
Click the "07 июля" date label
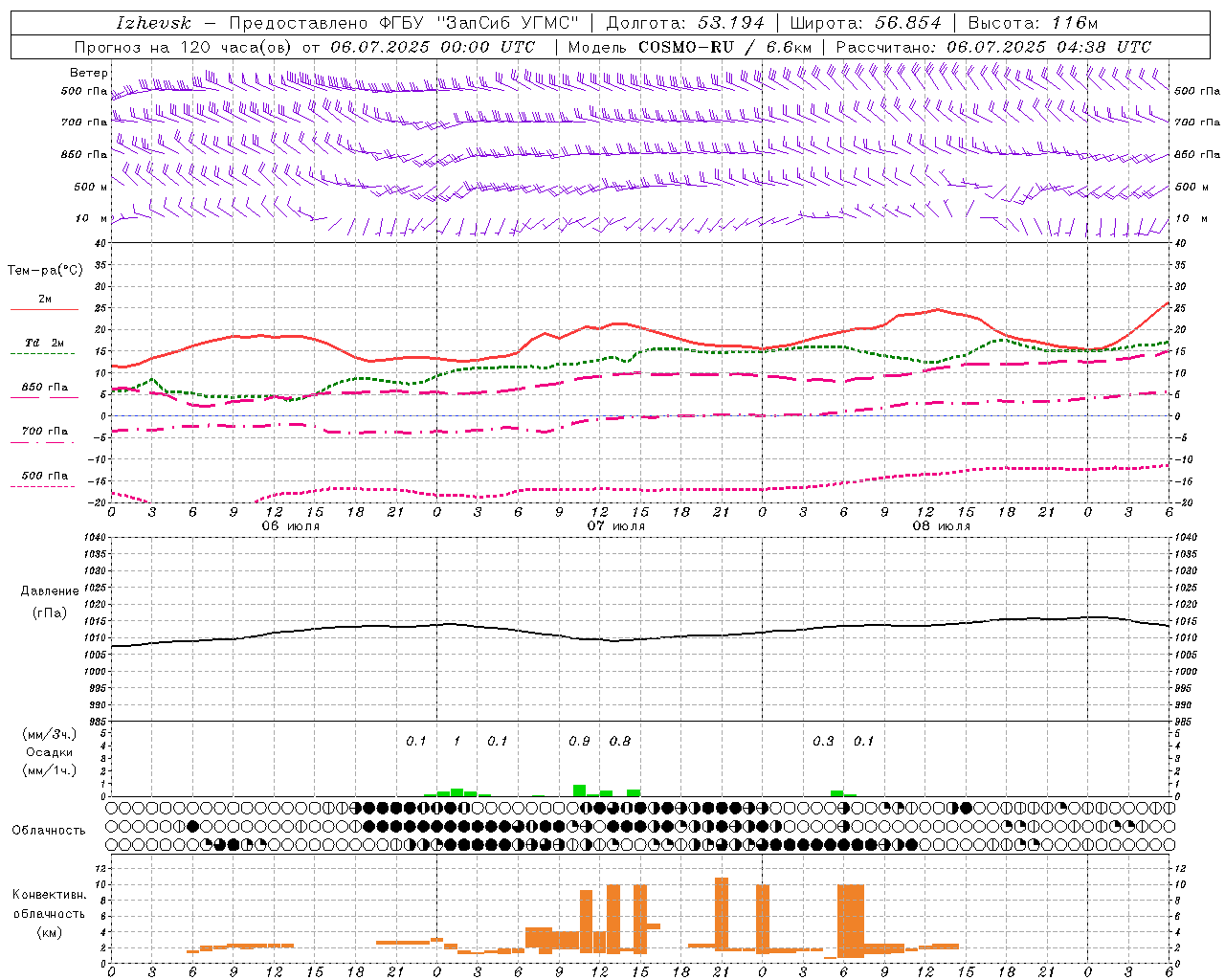click(616, 526)
